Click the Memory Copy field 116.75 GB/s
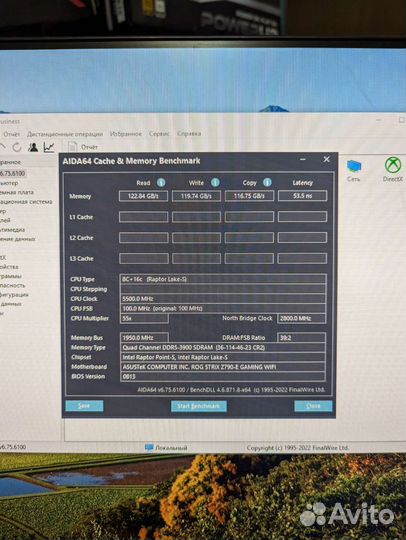 249,196
